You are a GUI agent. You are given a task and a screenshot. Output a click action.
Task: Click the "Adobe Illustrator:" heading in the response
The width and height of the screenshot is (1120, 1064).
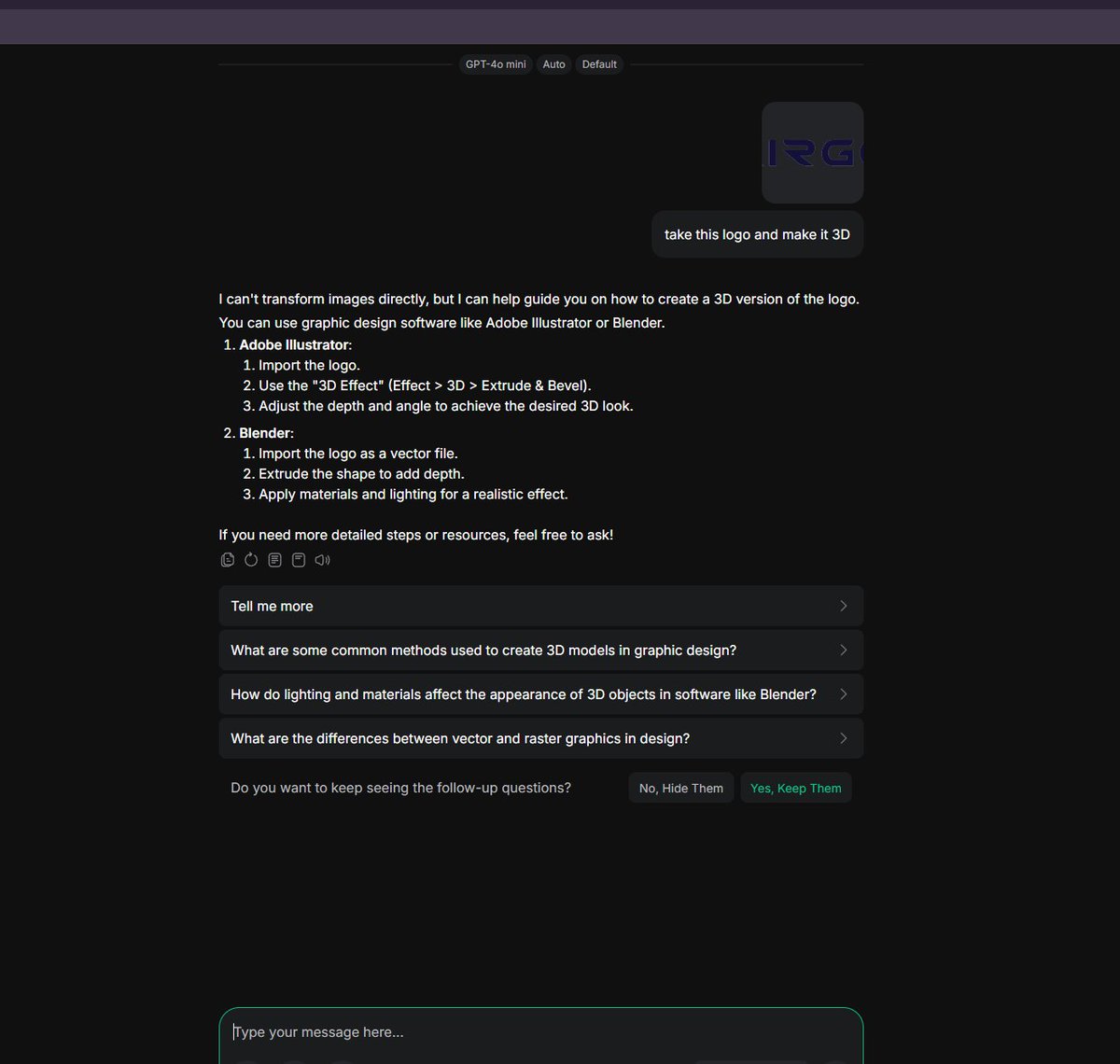coord(295,345)
